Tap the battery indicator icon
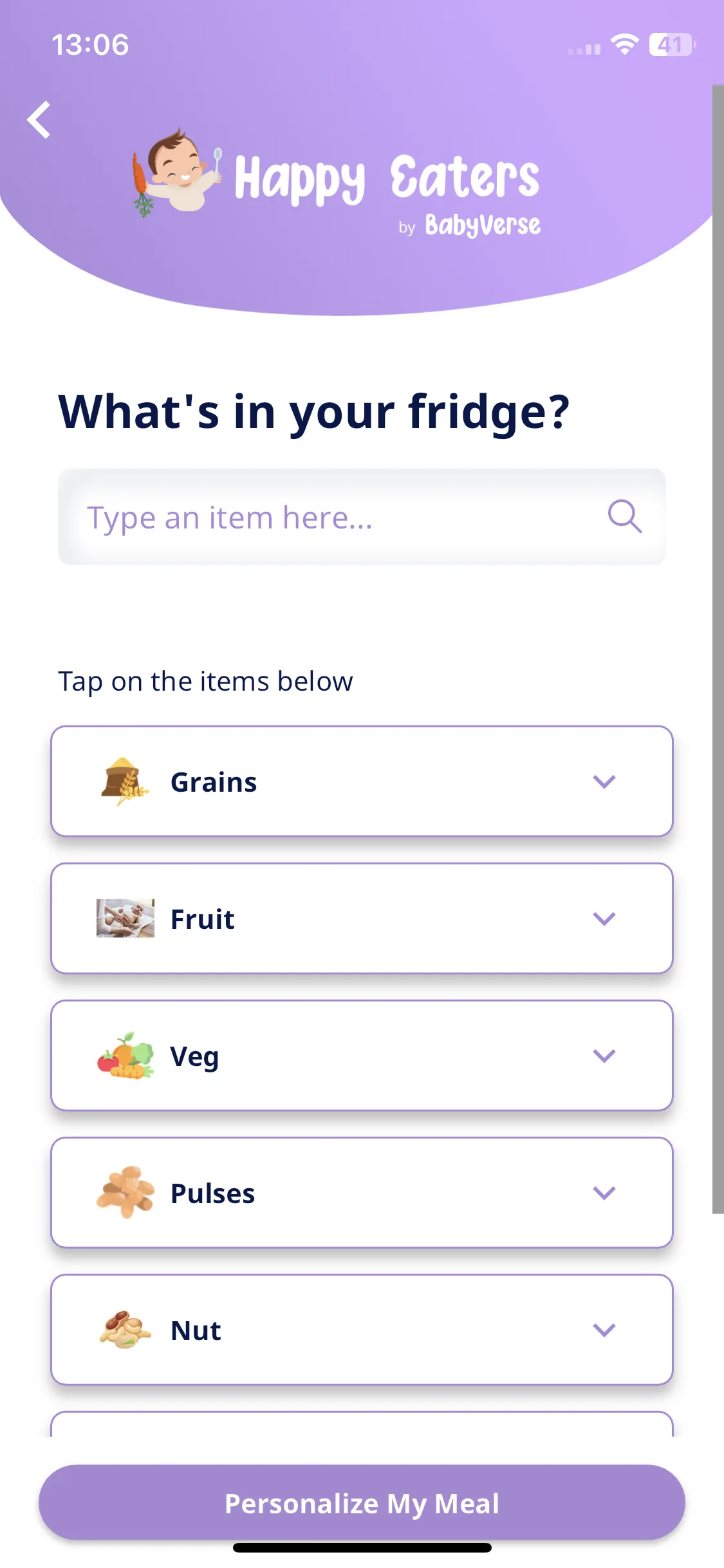 click(673, 44)
